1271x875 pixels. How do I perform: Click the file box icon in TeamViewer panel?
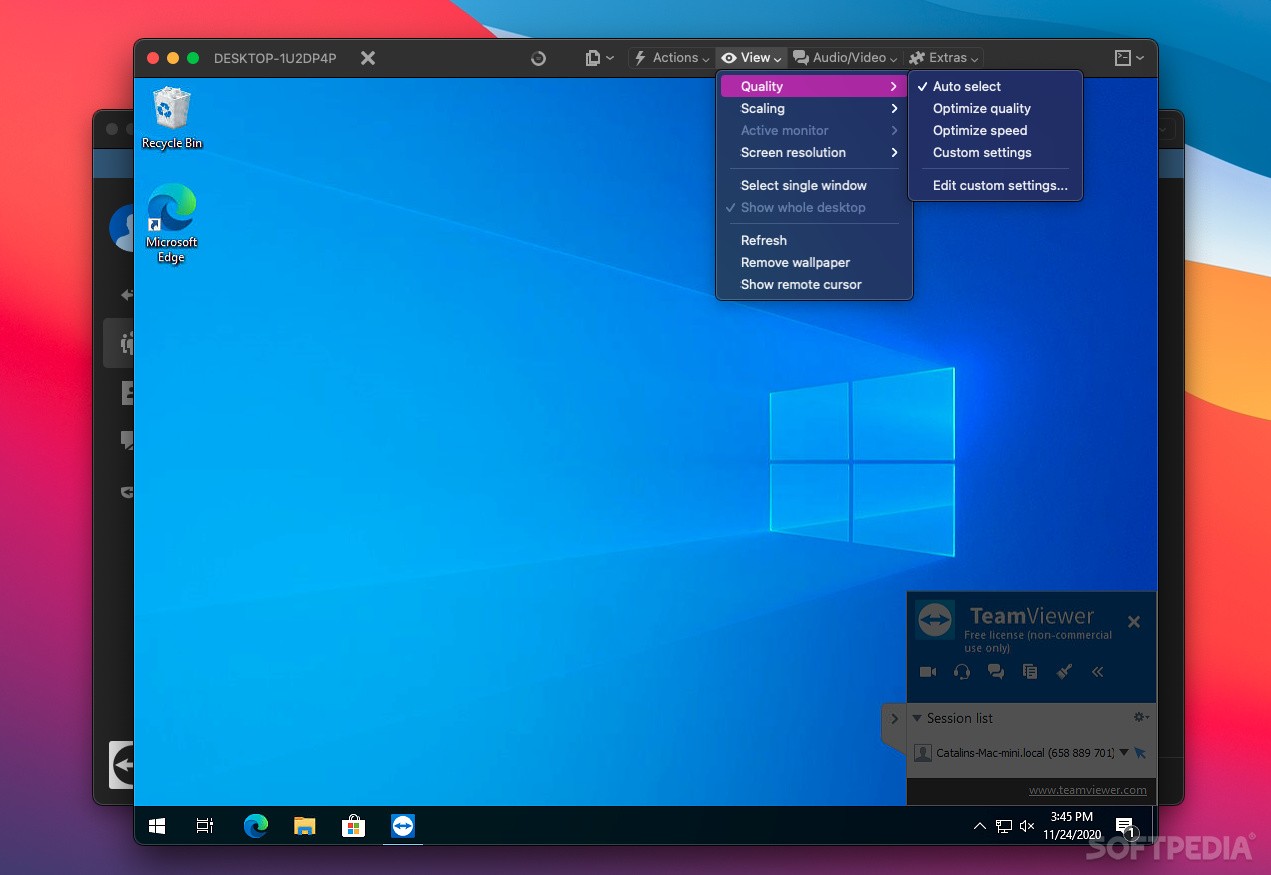point(1030,672)
